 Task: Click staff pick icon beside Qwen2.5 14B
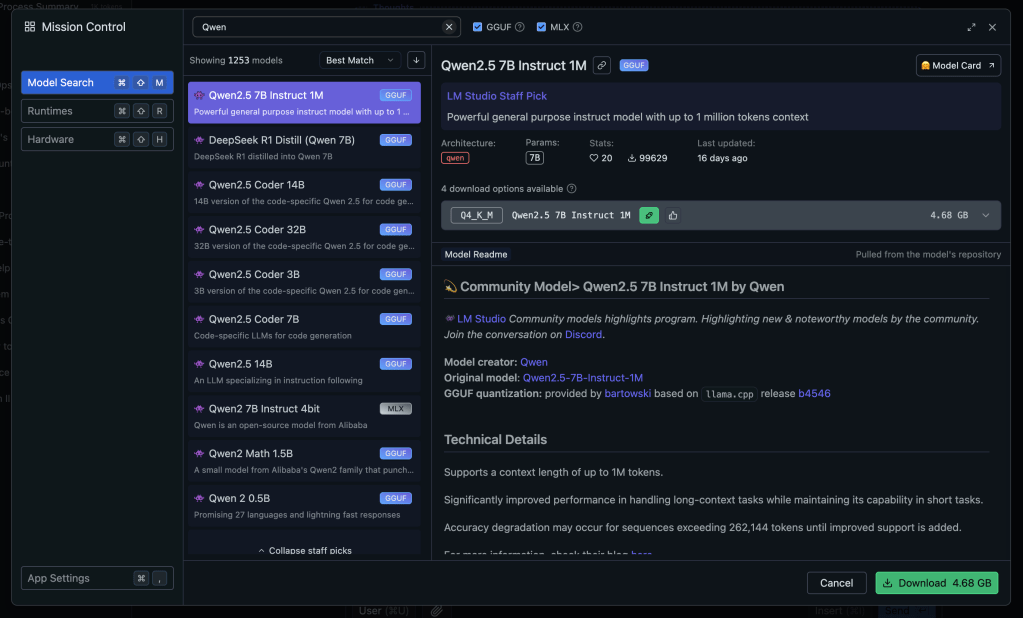pos(199,364)
